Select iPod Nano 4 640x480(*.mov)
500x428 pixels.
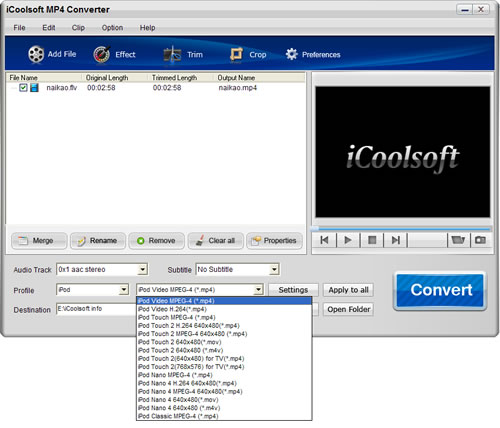224,400
